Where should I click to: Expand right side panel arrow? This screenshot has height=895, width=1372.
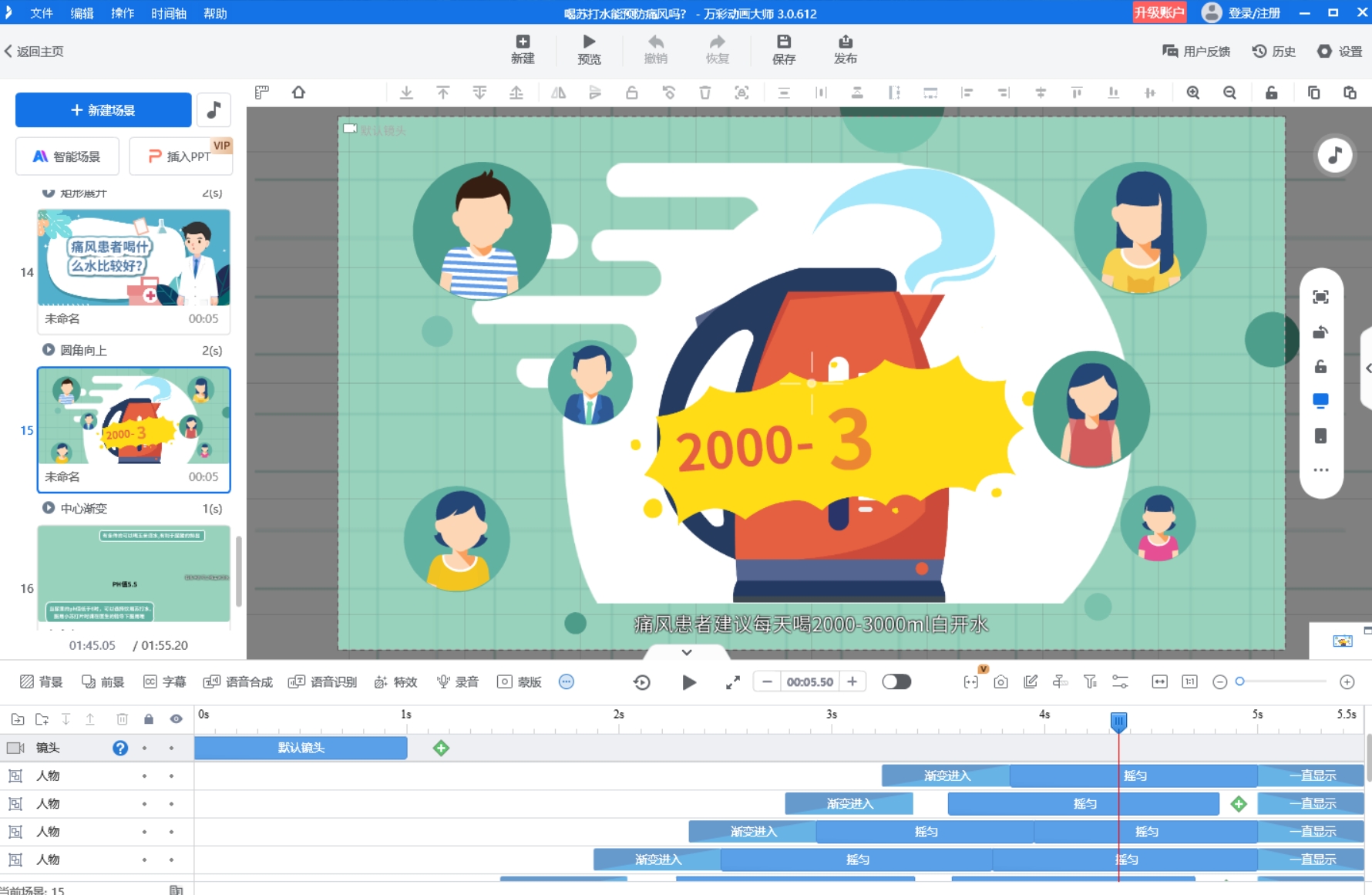pos(1367,368)
